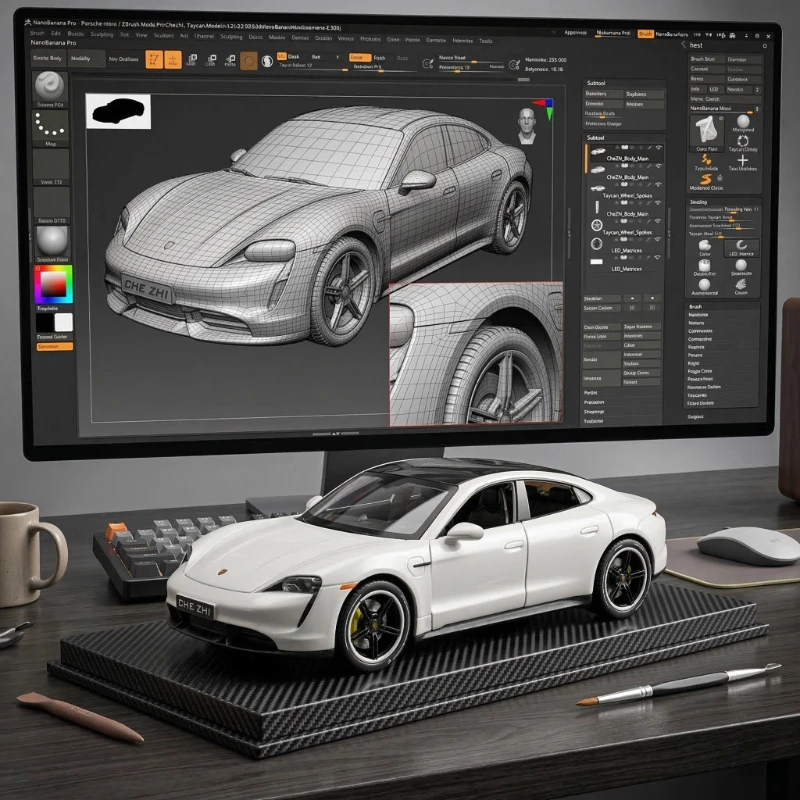Screen dimensions: 800x800
Task: Open the Tools menu
Action: point(486,41)
